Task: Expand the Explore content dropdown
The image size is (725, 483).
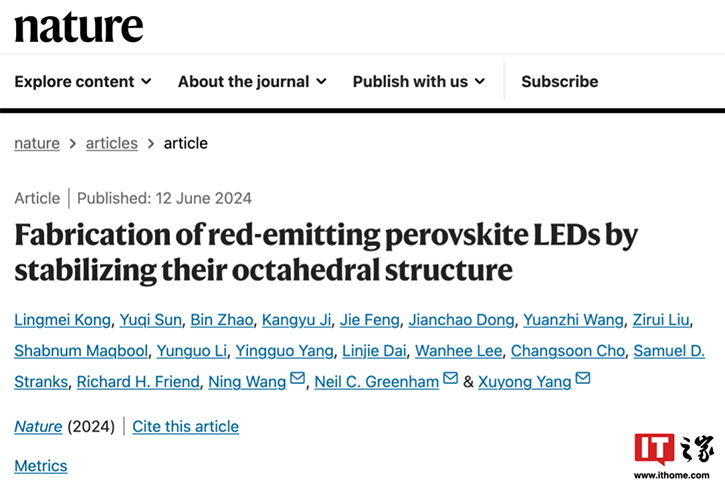Action: 83,82
